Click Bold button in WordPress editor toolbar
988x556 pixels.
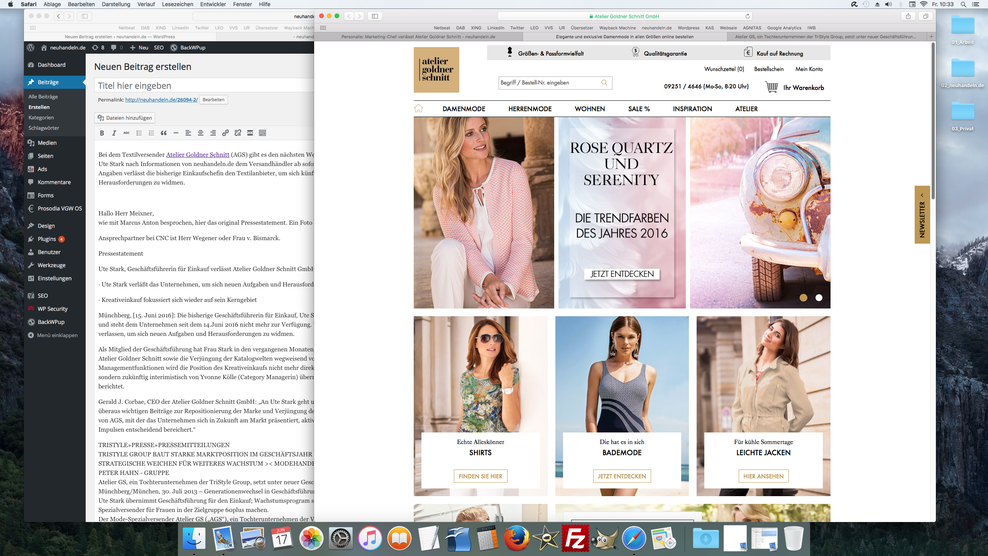[x=101, y=133]
